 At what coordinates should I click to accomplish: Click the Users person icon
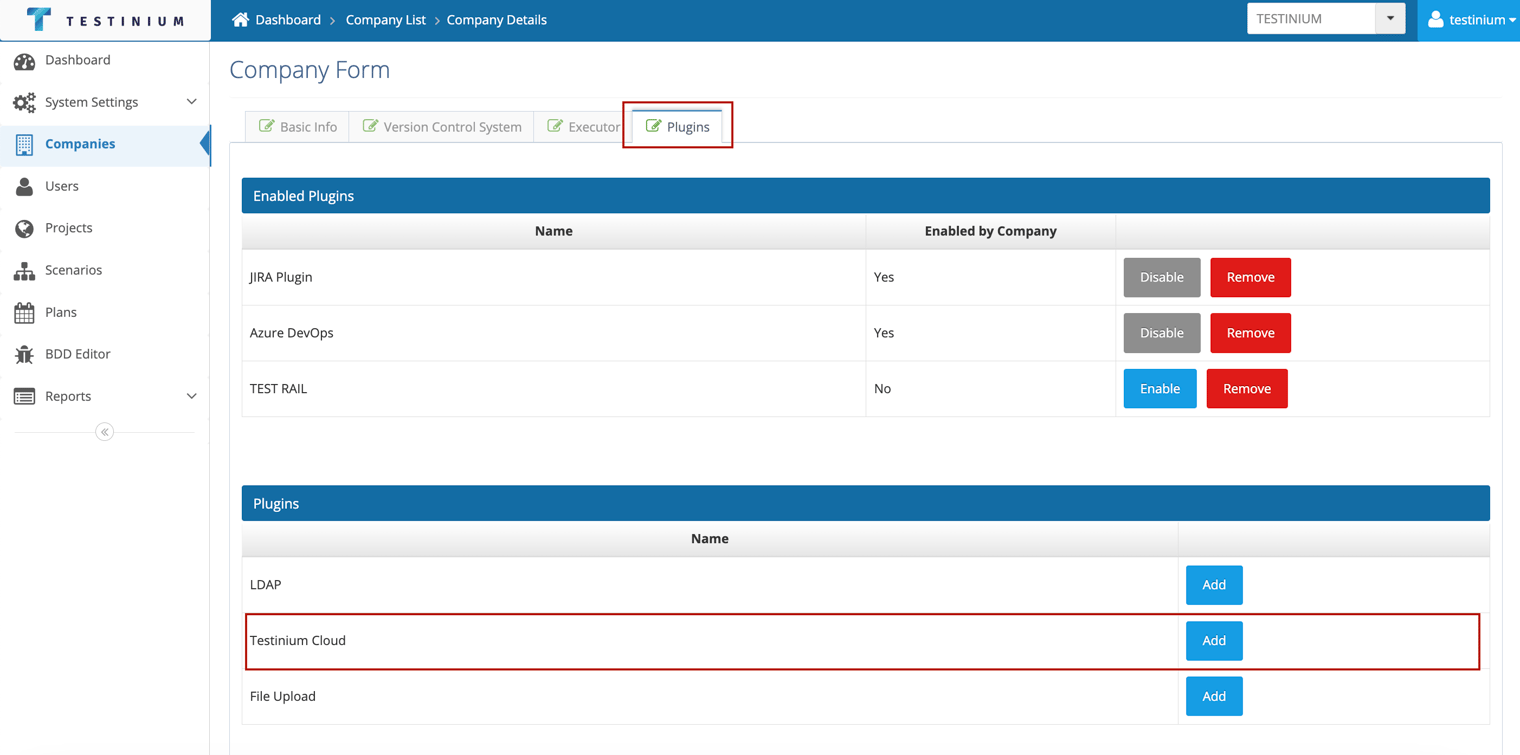(x=24, y=186)
